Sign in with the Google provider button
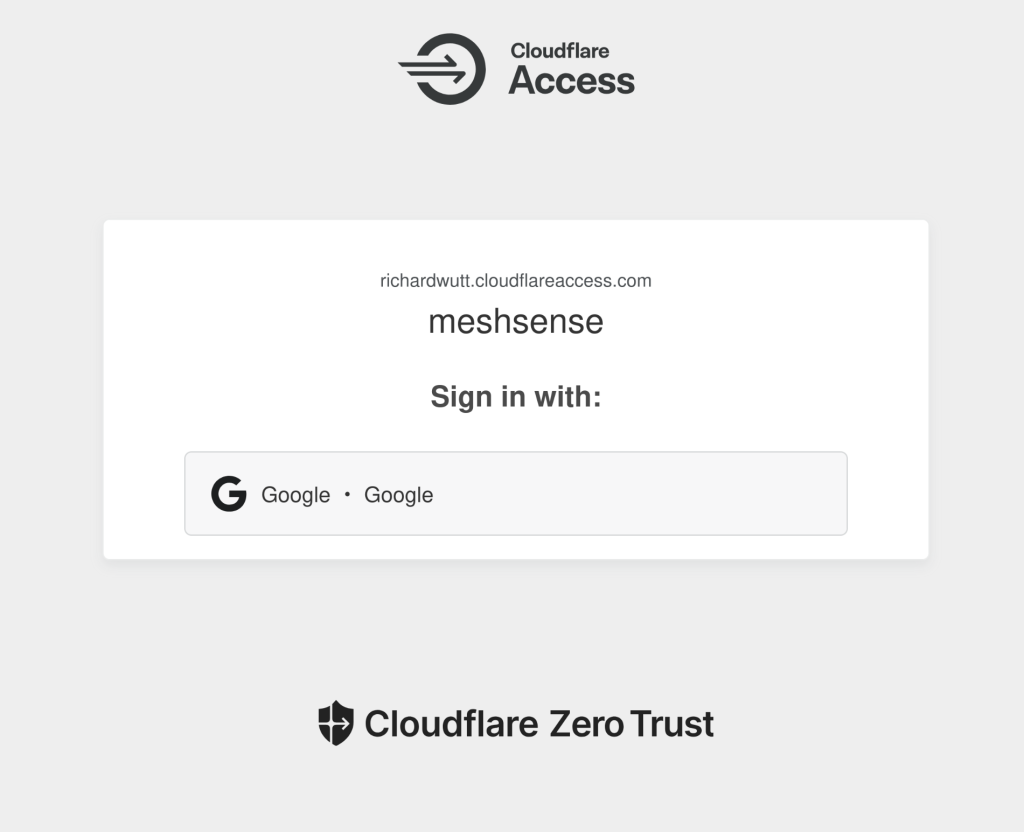Screen dimensions: 1024x832 pyautogui.click(x=515, y=494)
